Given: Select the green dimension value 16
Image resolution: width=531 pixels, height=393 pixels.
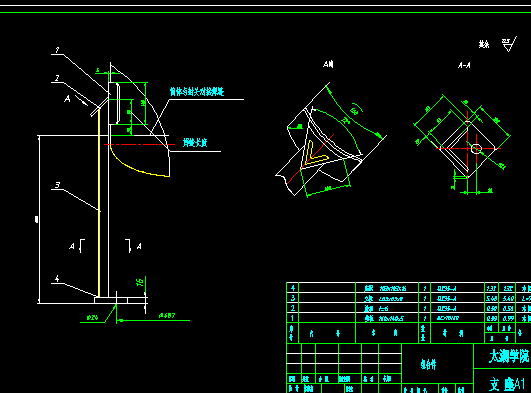Looking at the screenshot, I should click(140, 282).
